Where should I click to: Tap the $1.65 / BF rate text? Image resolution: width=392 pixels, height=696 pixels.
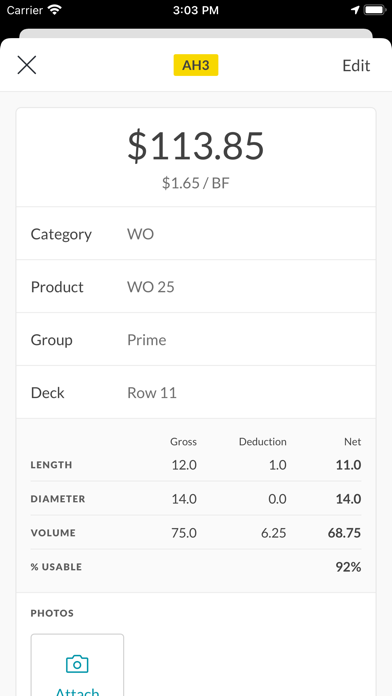tap(196, 183)
